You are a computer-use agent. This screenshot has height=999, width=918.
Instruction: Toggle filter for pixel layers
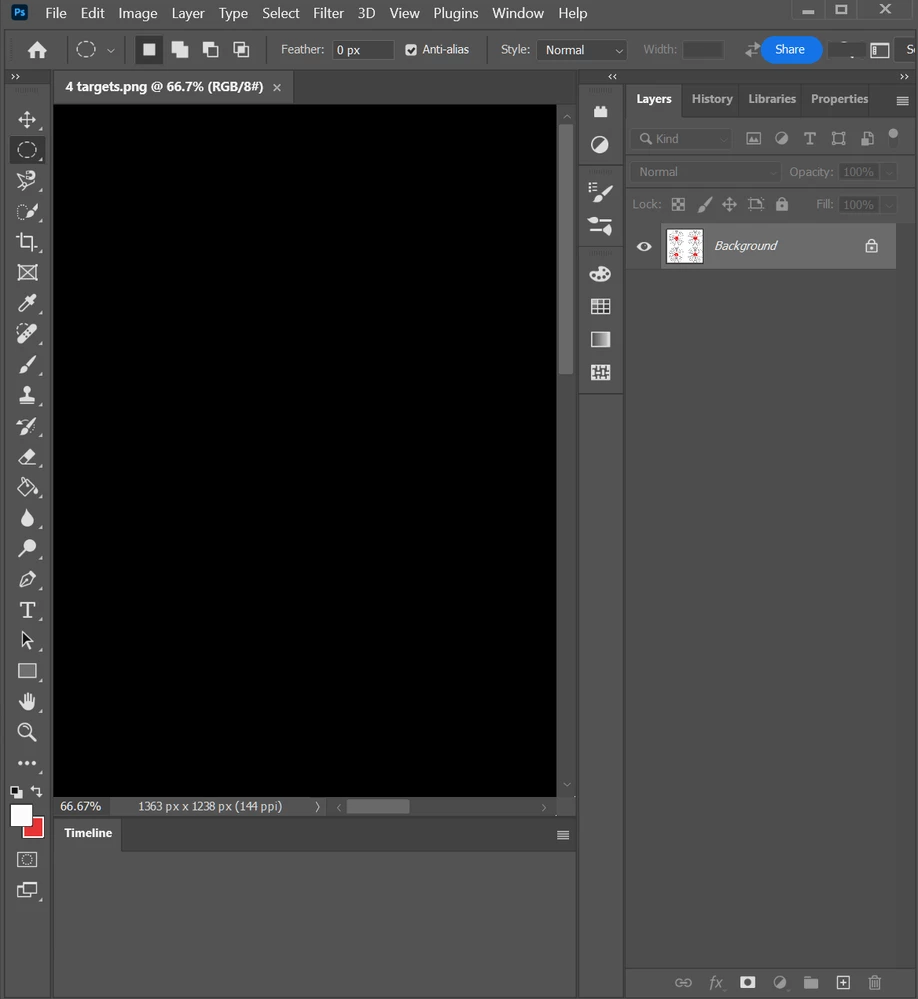point(754,138)
